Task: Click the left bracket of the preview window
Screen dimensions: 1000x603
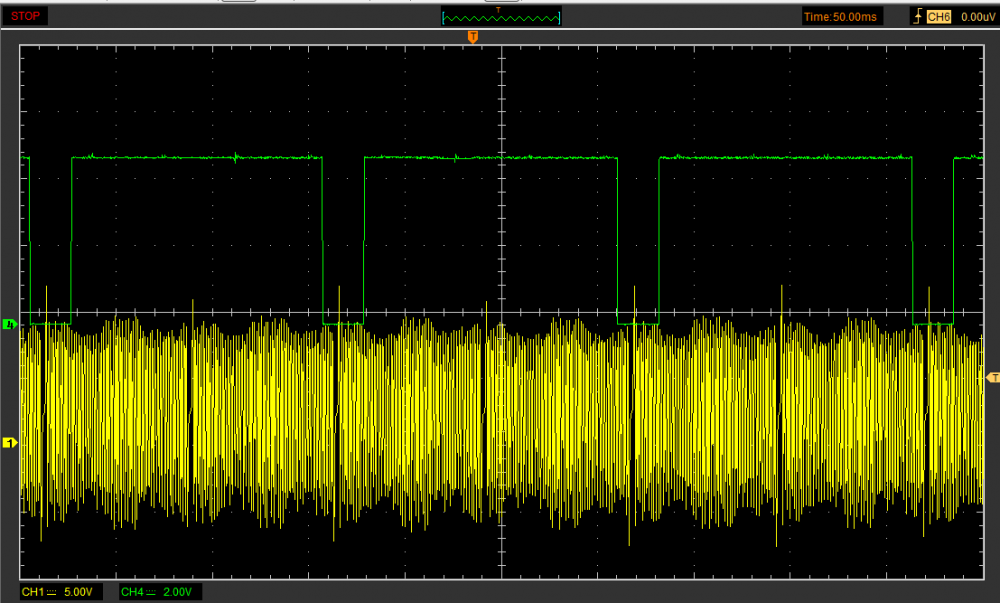Action: pyautogui.click(x=442, y=17)
